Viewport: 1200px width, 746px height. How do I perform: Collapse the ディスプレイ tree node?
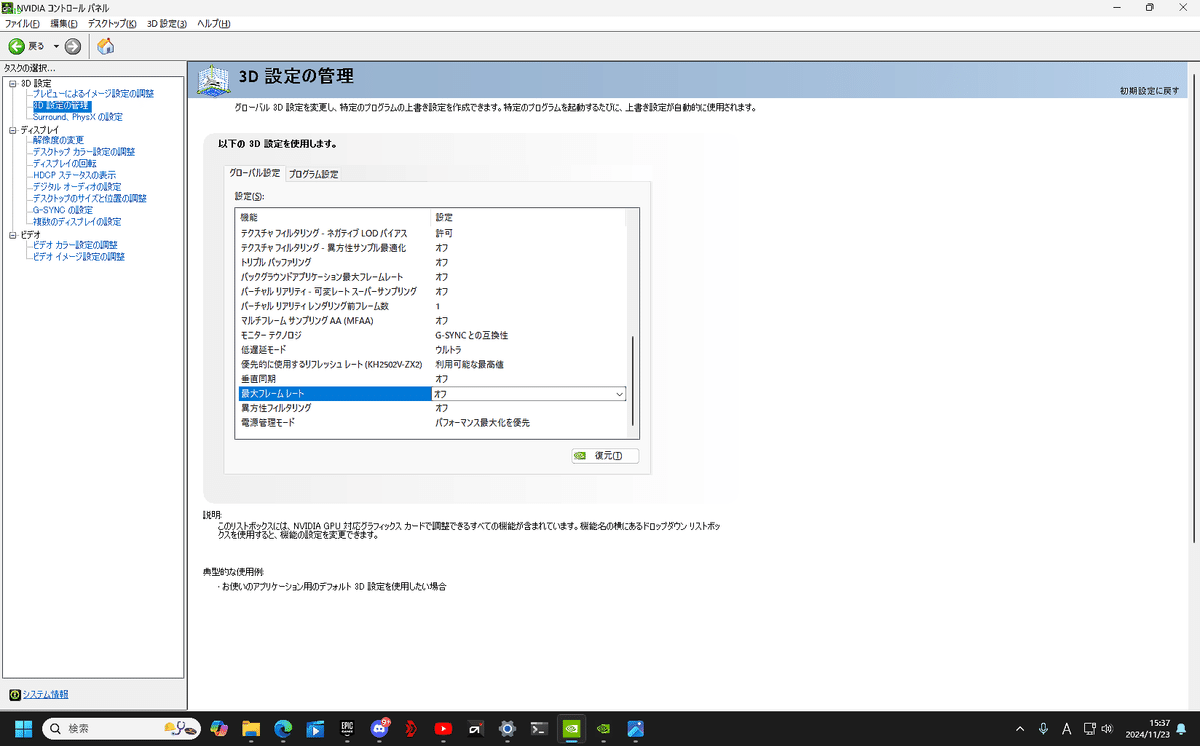tap(12, 130)
